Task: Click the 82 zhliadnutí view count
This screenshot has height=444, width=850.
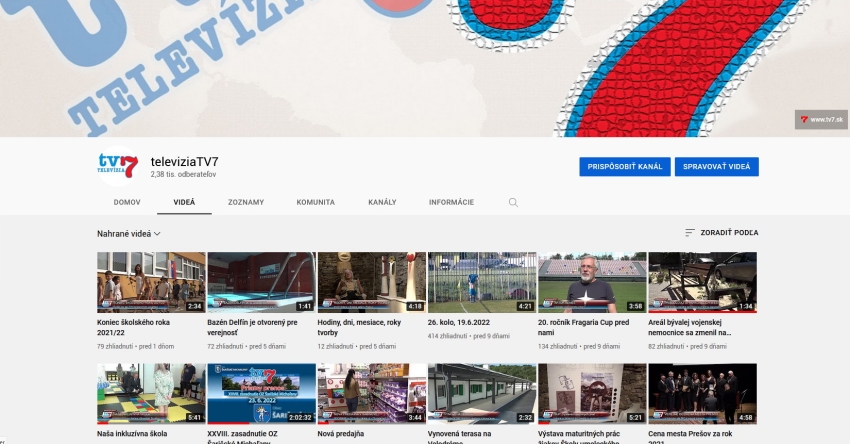Action: (666, 346)
